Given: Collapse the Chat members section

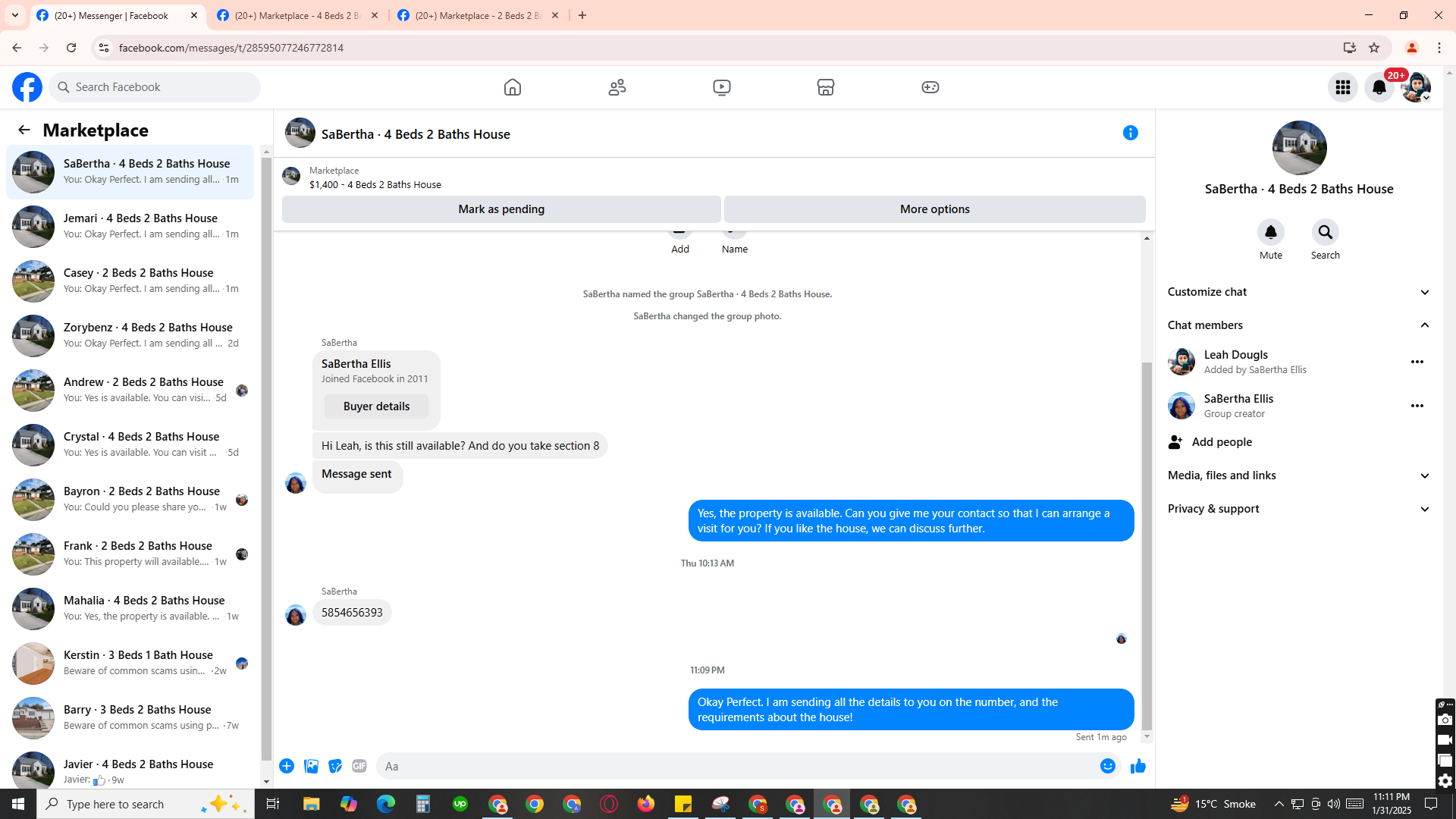Looking at the screenshot, I should [x=1299, y=325].
